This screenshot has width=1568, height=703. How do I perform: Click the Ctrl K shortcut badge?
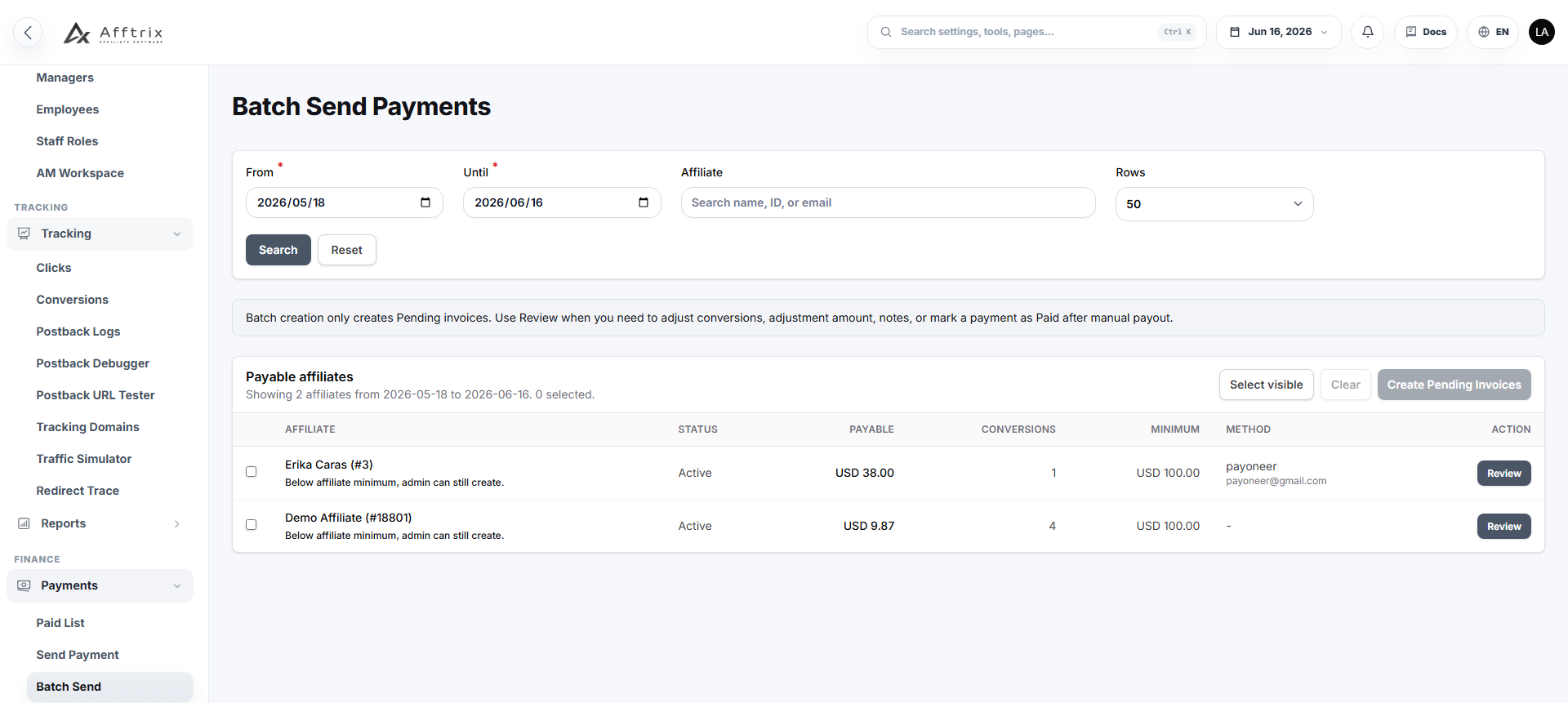[1178, 32]
